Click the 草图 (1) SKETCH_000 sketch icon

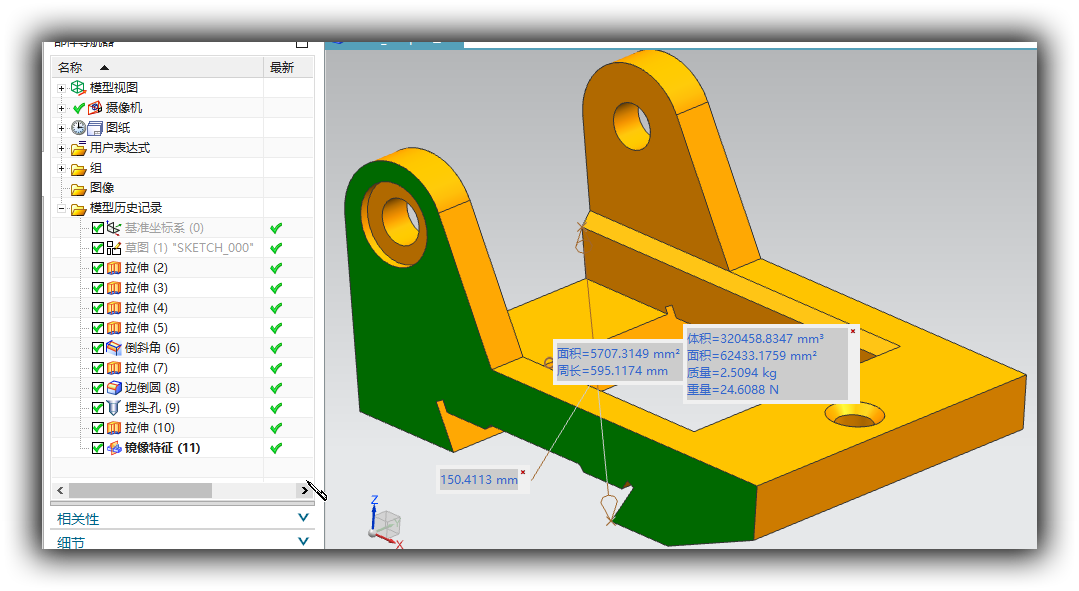point(114,248)
